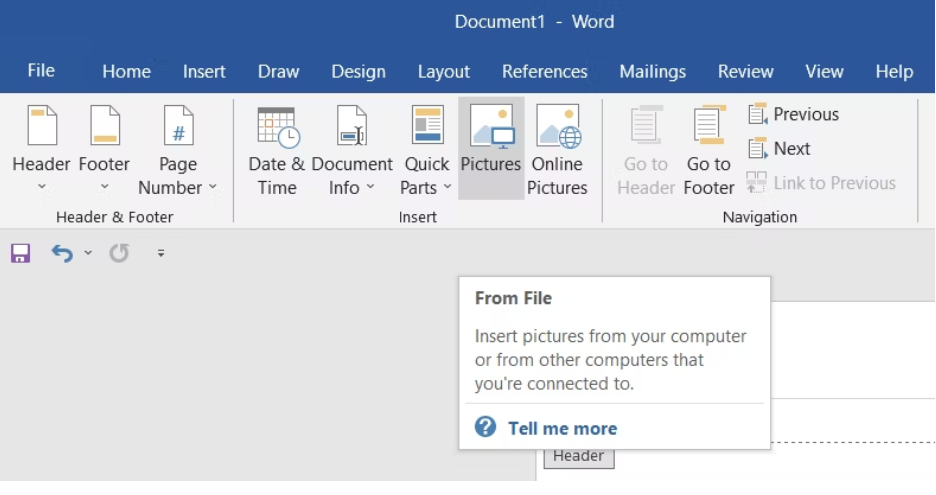Switch to the Insert tab
The image size is (936, 495).
[x=204, y=72]
